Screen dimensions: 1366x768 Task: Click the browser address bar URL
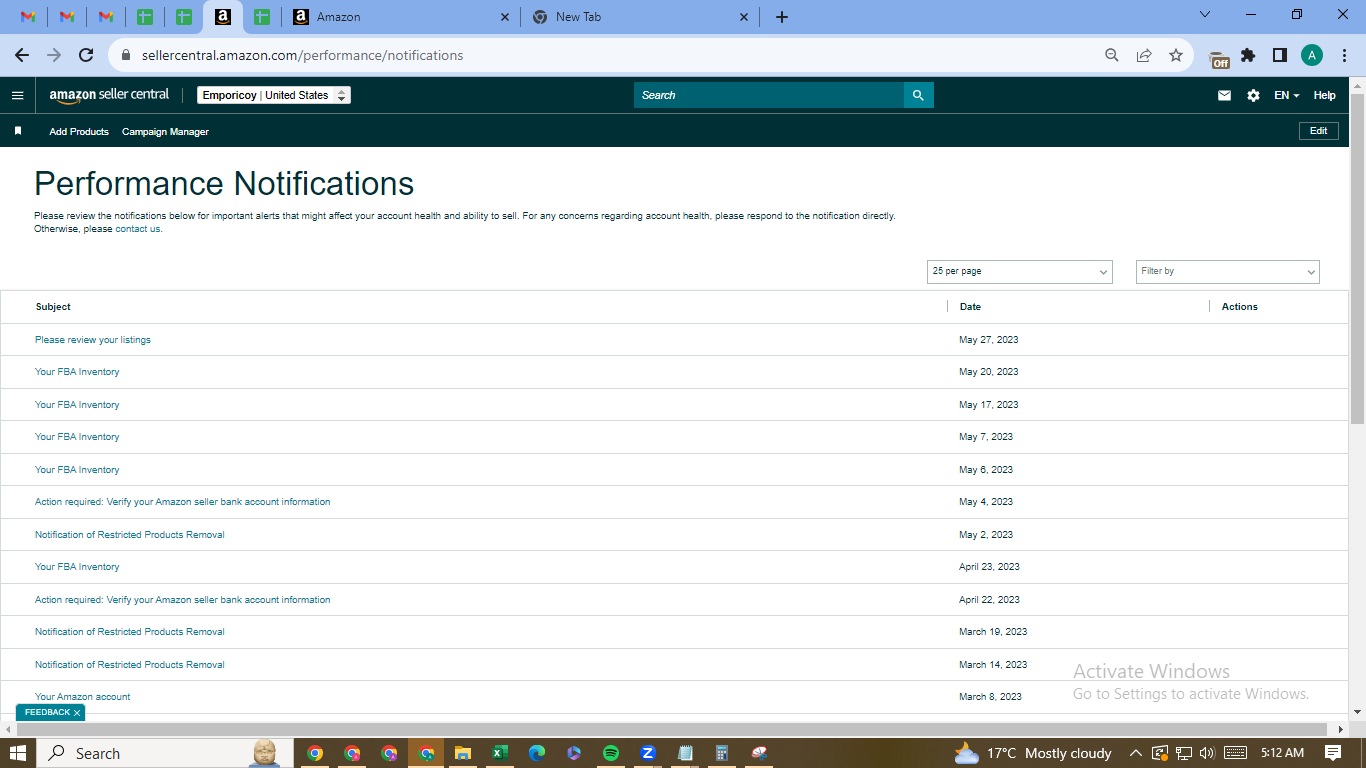pos(300,55)
